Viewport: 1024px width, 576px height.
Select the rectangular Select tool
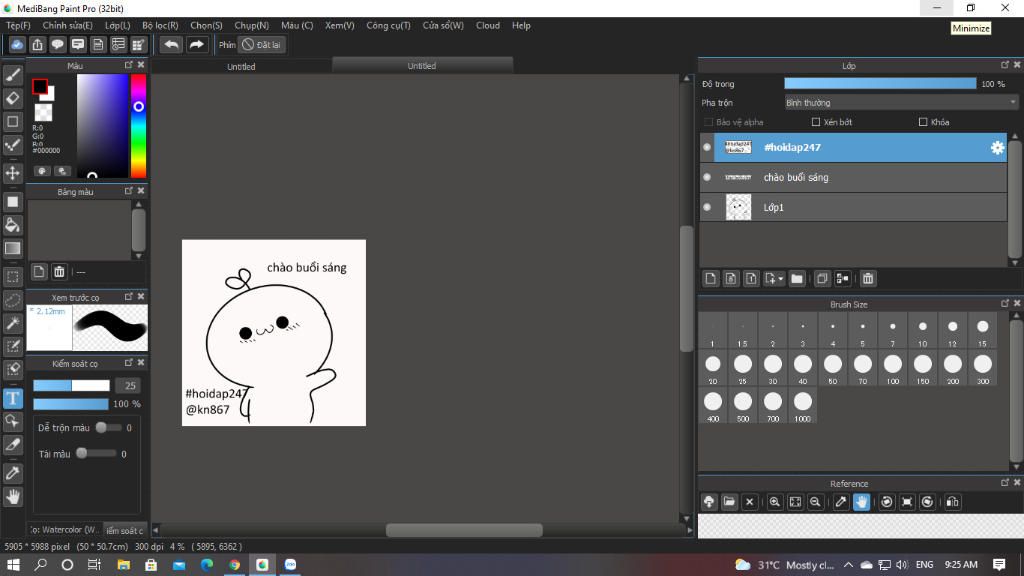click(x=12, y=276)
